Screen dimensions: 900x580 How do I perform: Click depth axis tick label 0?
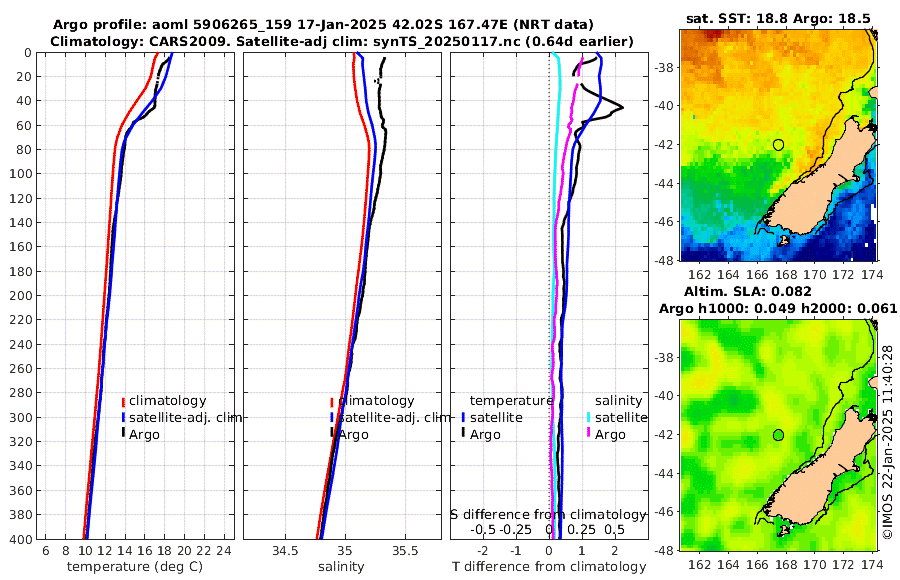28,53
